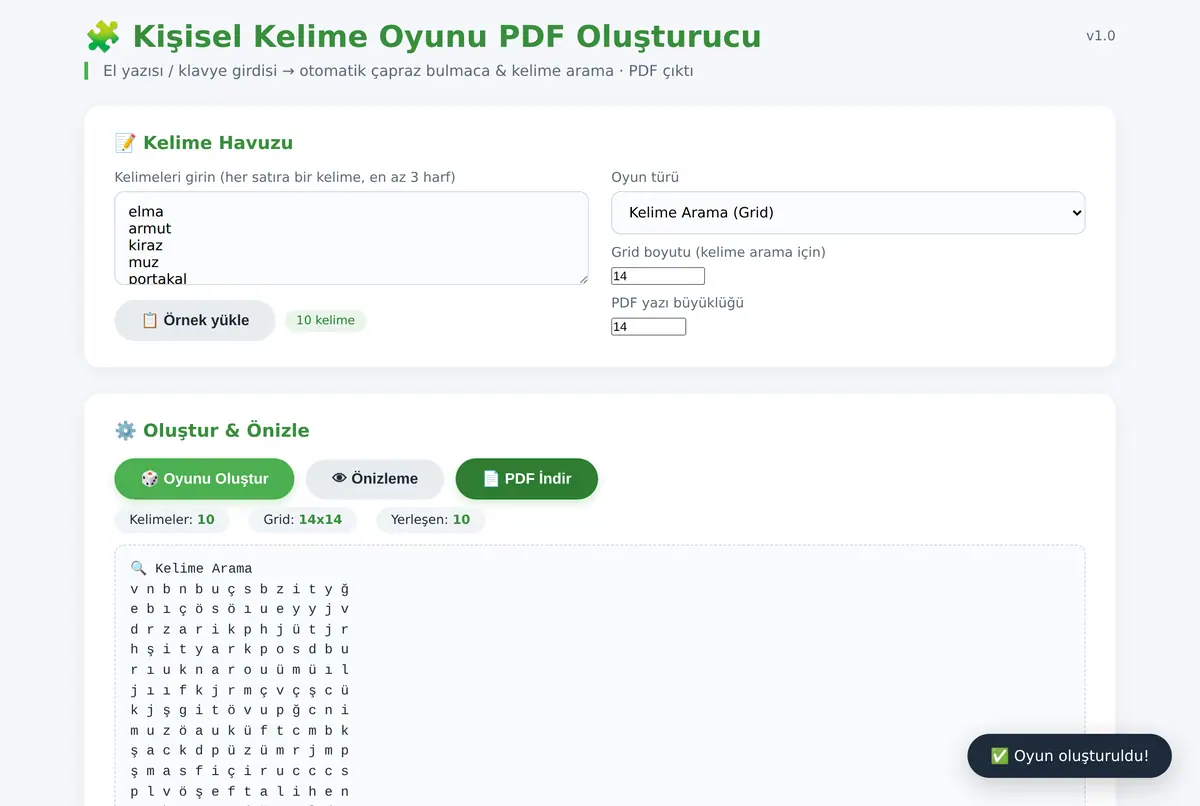Click the 'Grid: 14x14' stat chip
This screenshot has height=806, width=1200.
(303, 520)
